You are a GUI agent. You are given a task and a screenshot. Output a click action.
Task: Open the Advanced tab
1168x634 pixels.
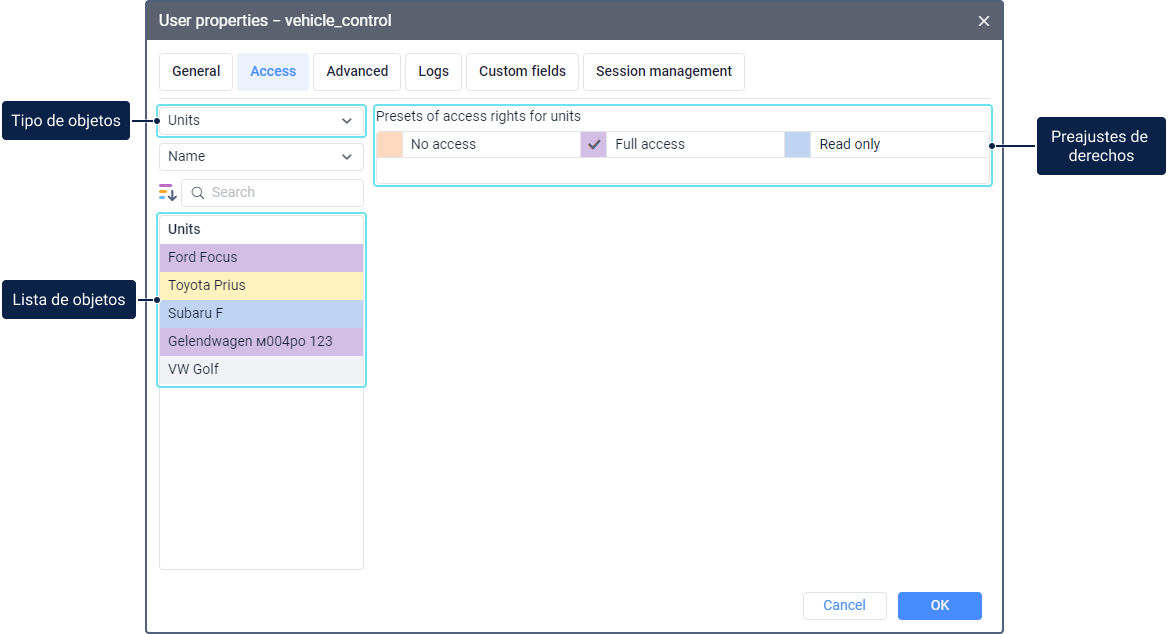[x=357, y=72]
